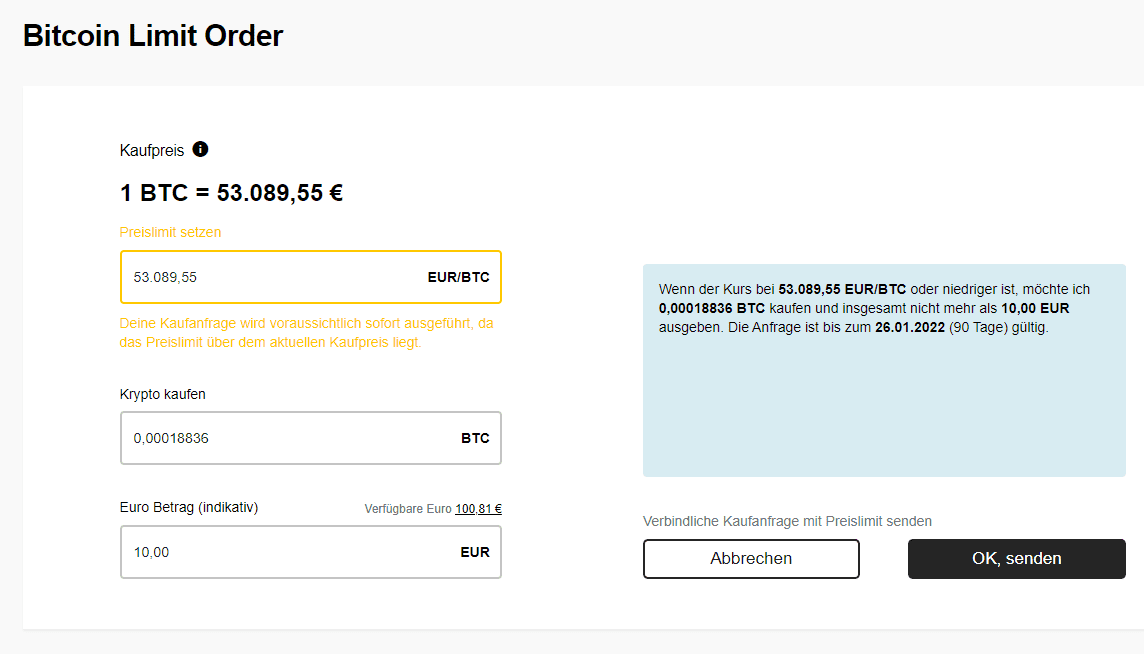
Task: Click the Euro Betrag (indikativ) label
Action: point(189,507)
